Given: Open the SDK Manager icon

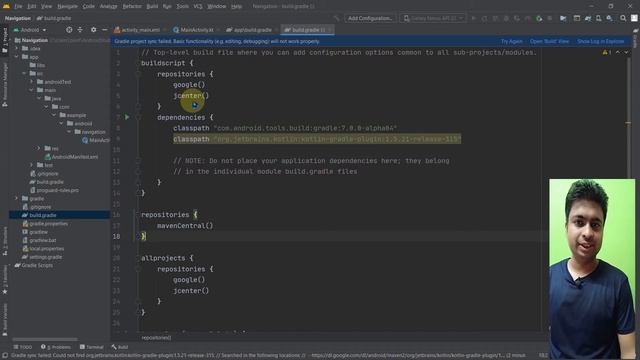Looking at the screenshot, I should (x=609, y=18).
